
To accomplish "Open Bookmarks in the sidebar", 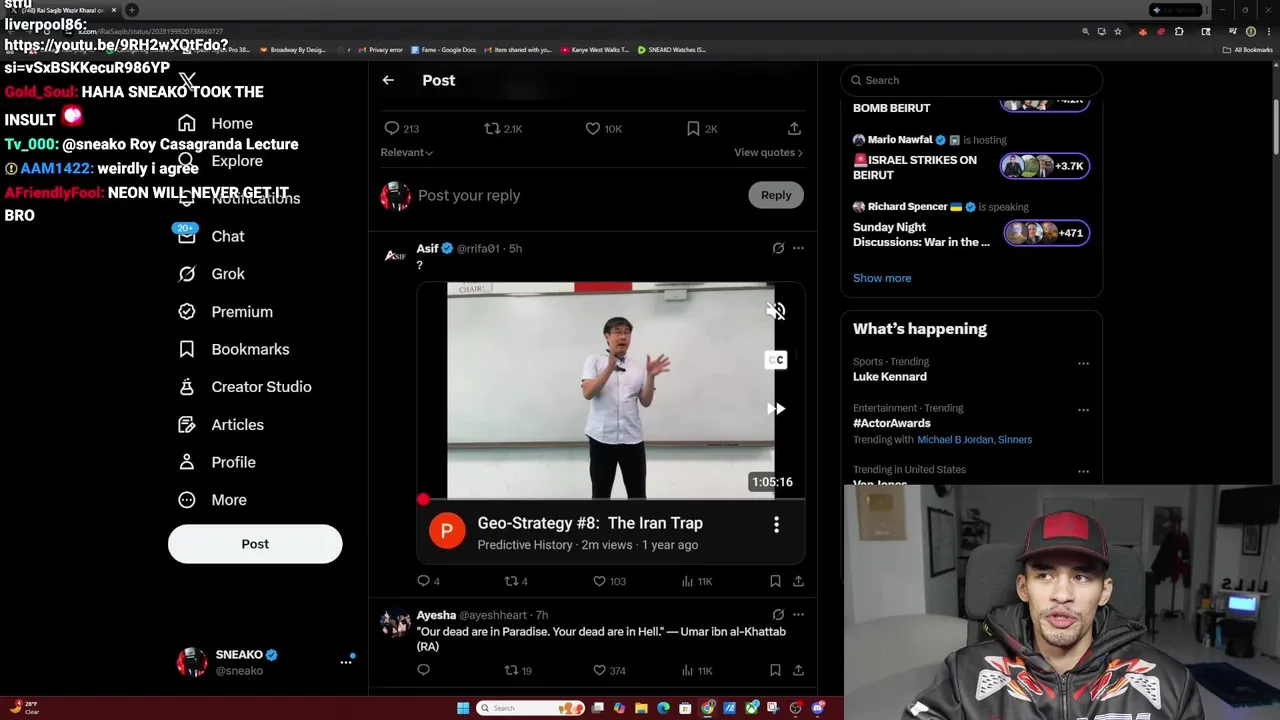I will point(233,349).
